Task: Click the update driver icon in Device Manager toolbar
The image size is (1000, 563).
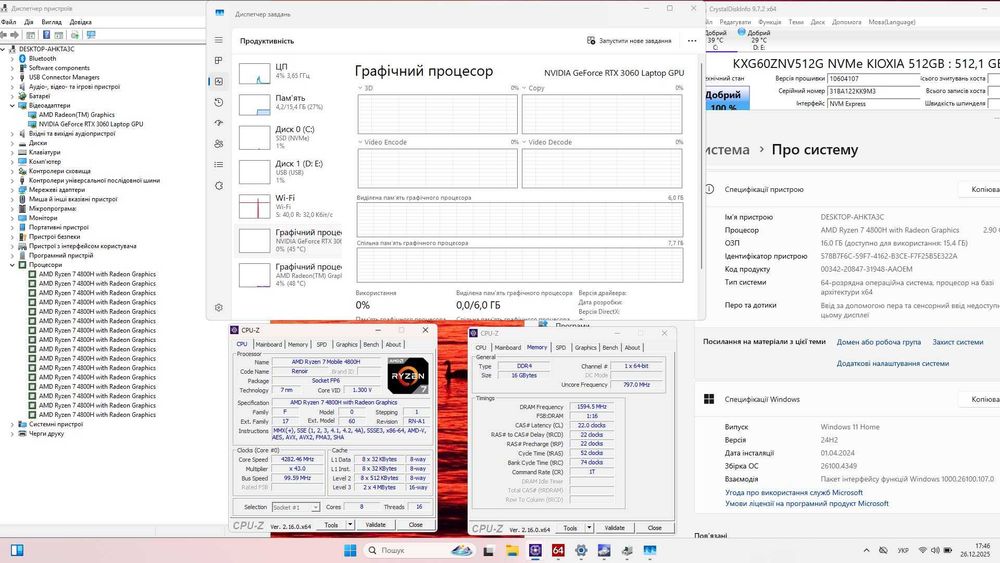Action: pos(75,35)
